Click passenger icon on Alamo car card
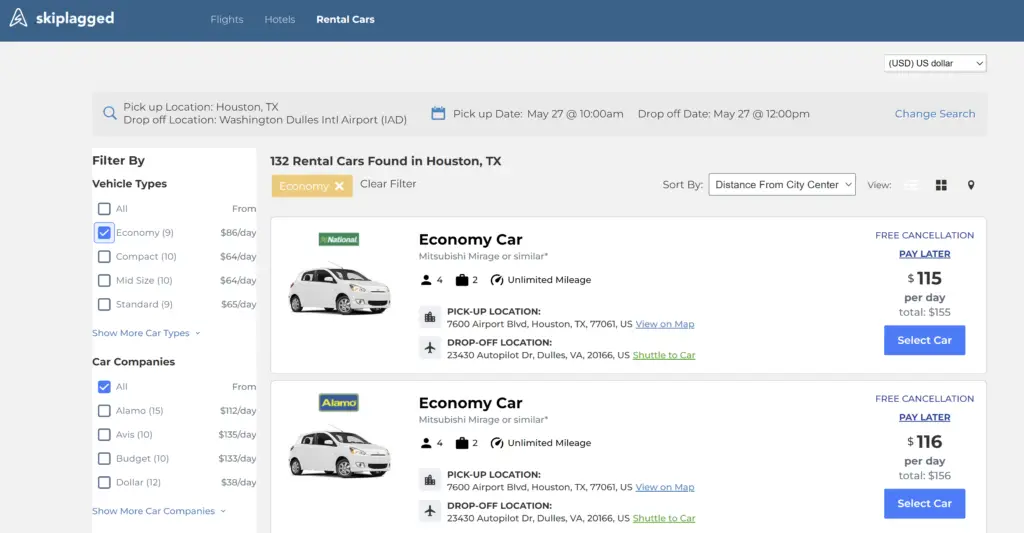 (x=426, y=443)
